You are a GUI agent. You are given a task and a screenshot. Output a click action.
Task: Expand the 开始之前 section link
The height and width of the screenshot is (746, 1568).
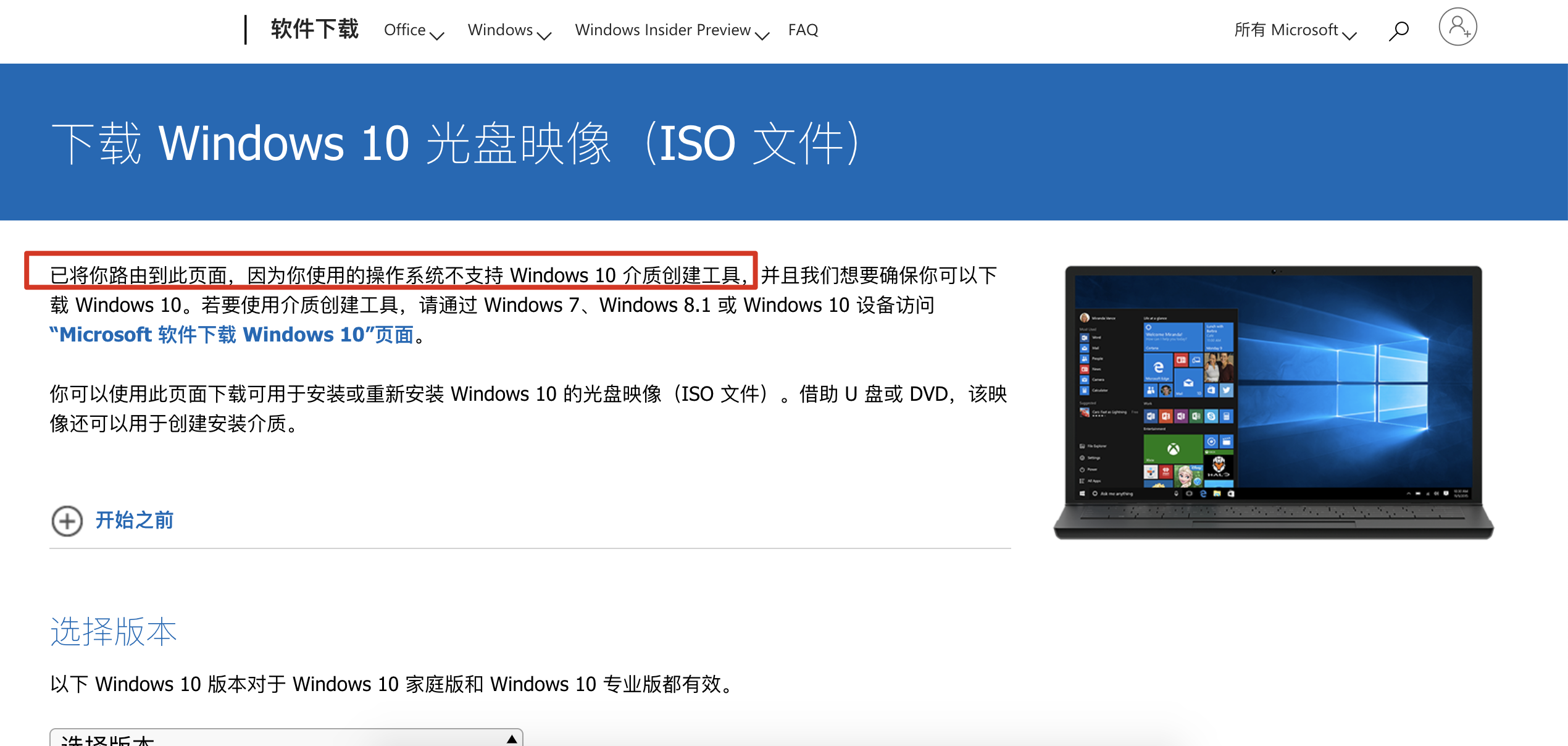134,521
